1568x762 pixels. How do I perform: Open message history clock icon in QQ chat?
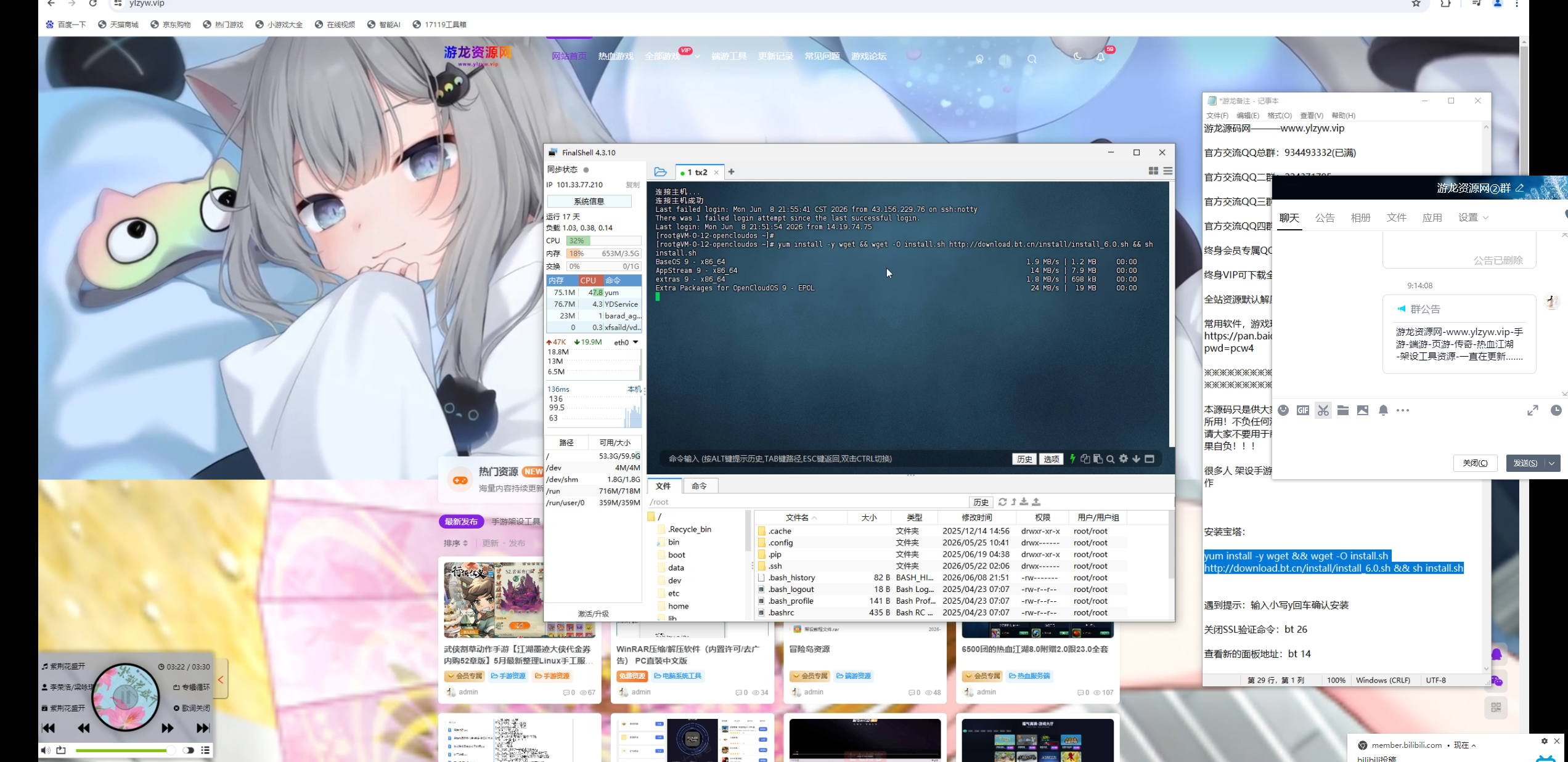pyautogui.click(x=1556, y=410)
